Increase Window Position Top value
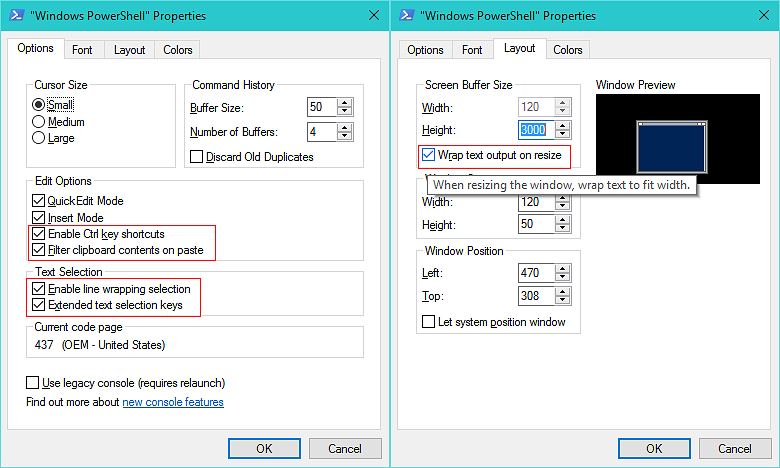Viewport: 780px width, 468px height. click(563, 292)
